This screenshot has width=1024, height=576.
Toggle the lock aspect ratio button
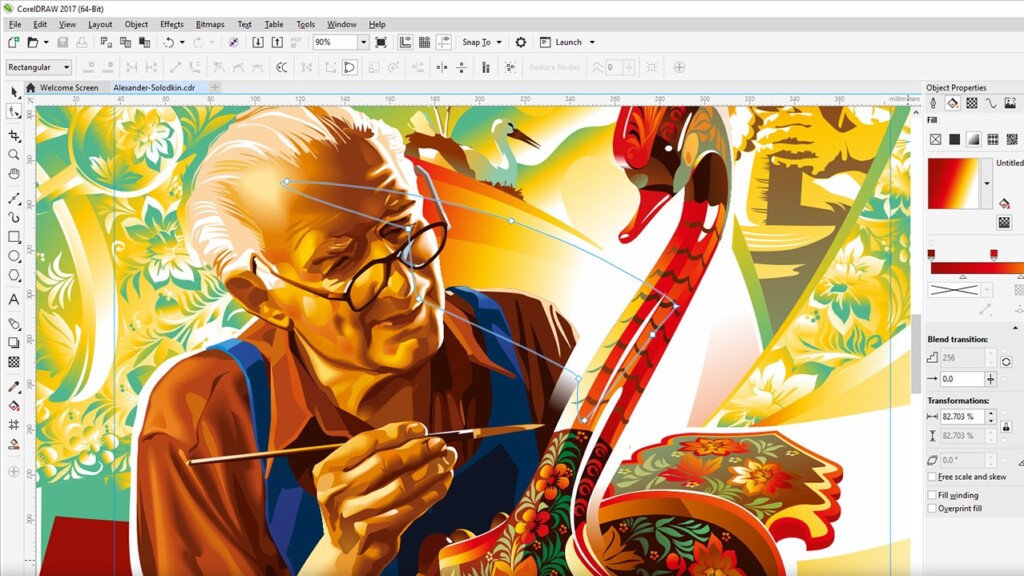(1006, 426)
